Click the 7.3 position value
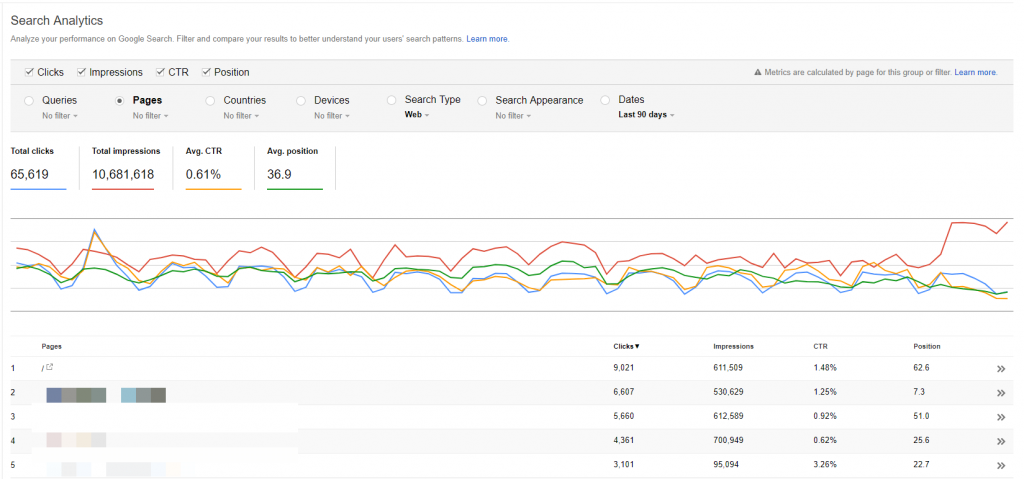This screenshot has height=479, width=1024. pos(919,392)
